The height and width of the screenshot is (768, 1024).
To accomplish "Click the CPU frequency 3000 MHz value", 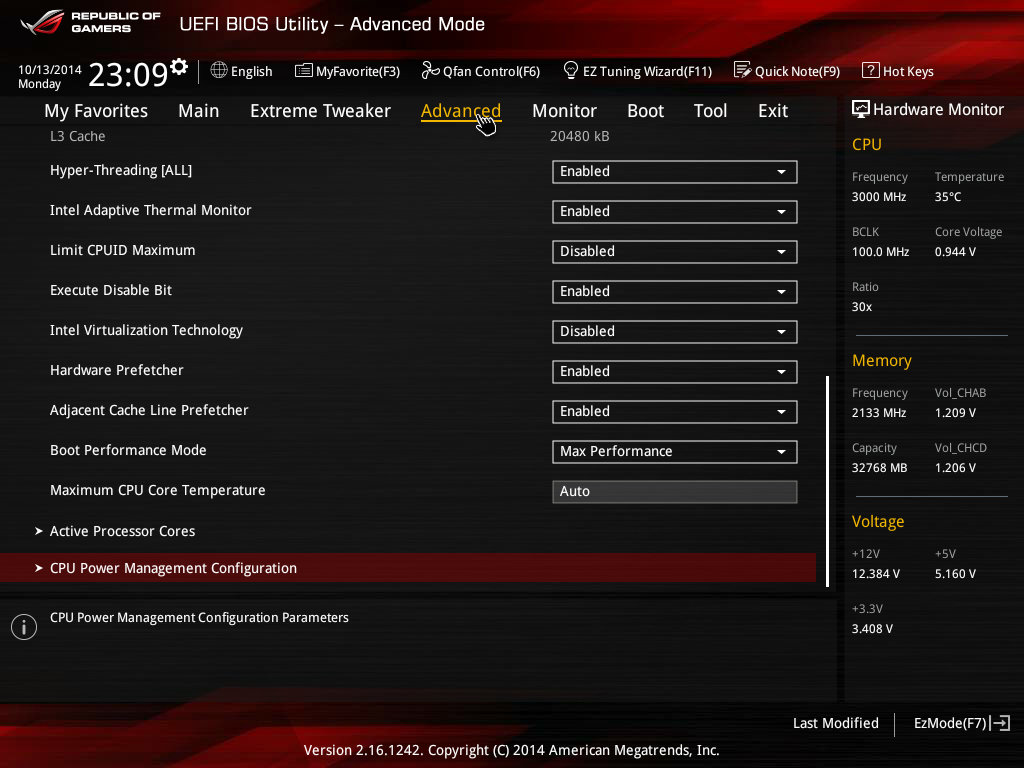I will [878, 197].
